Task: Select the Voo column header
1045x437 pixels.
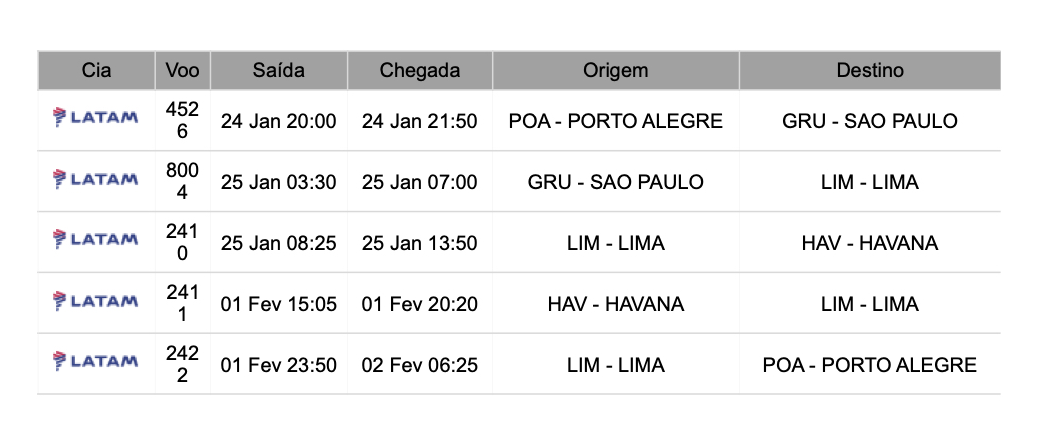Action: (183, 70)
